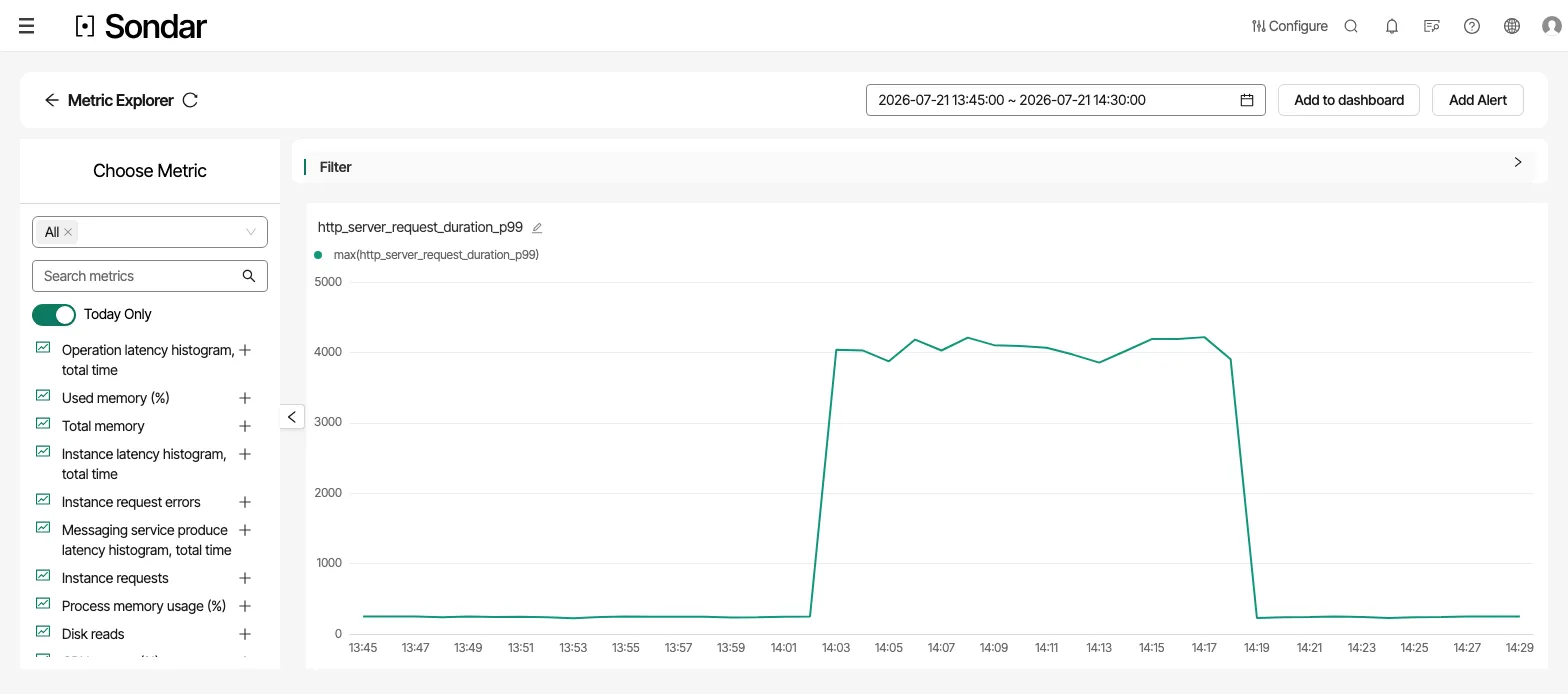1568x694 pixels.
Task: Open the hamburger navigation menu
Action: click(x=27, y=26)
